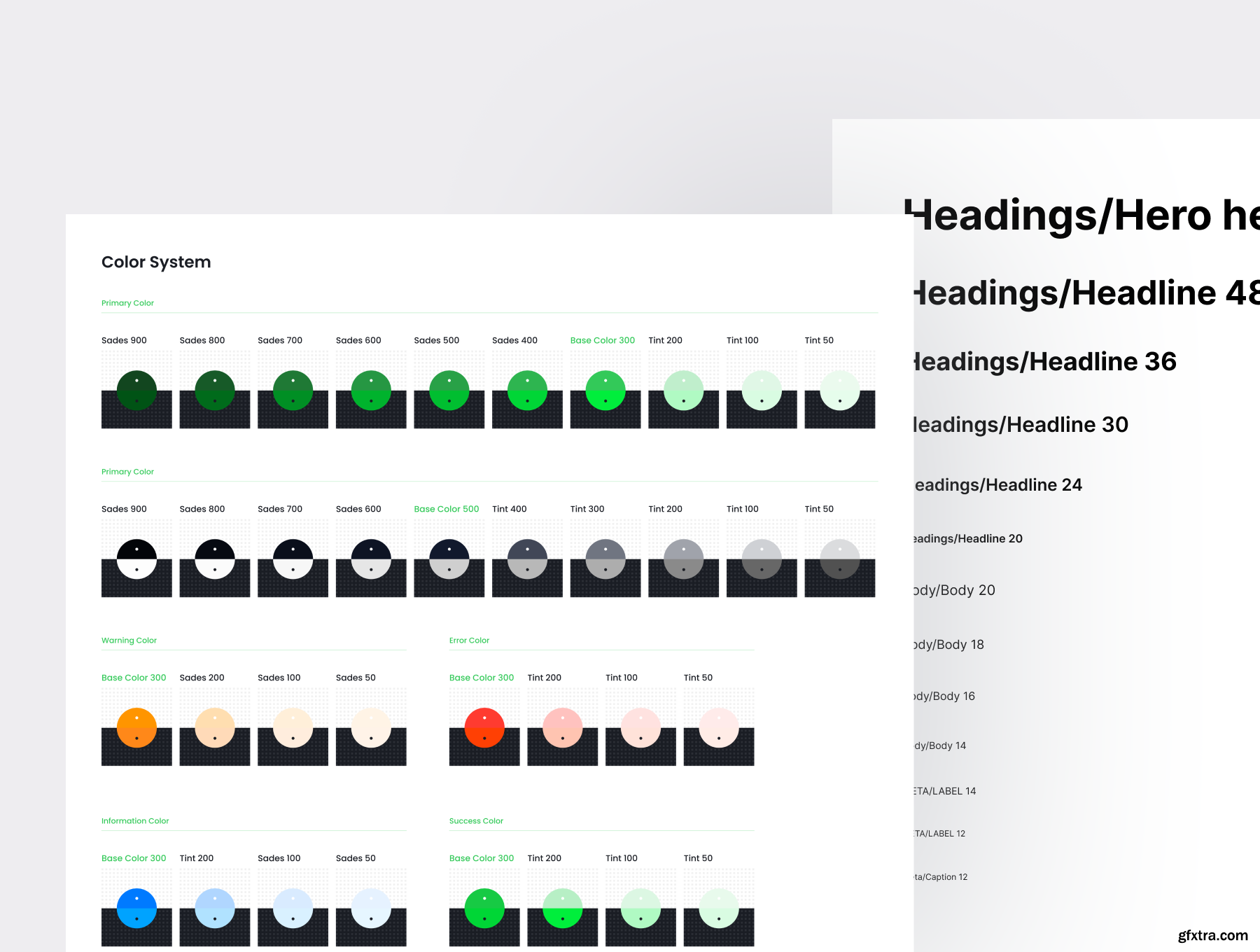Select the navy Base Color 500 swatch
The width and height of the screenshot is (1260, 952).
pos(449,559)
